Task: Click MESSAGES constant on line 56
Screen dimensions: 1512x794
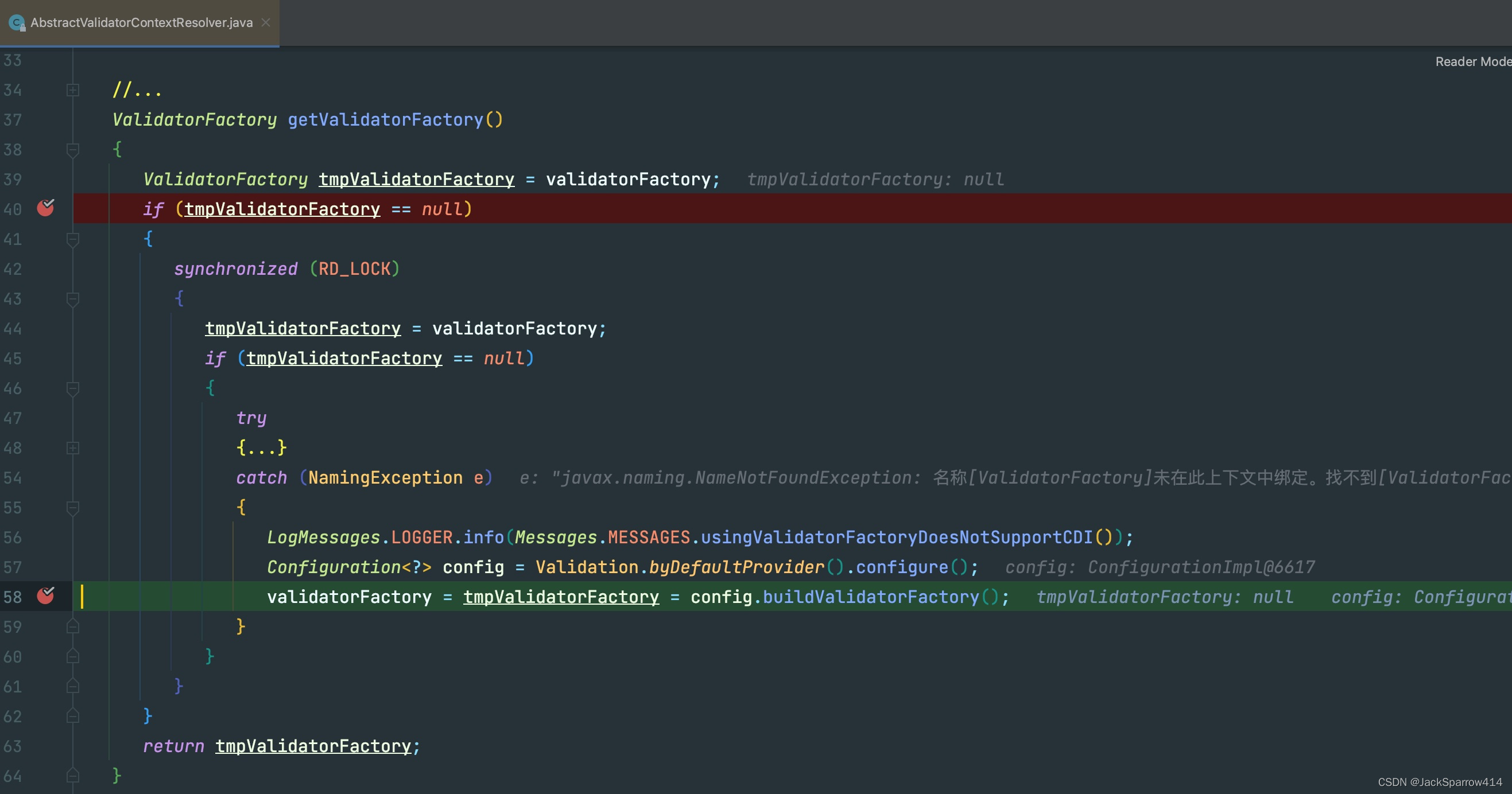Action: click(649, 537)
